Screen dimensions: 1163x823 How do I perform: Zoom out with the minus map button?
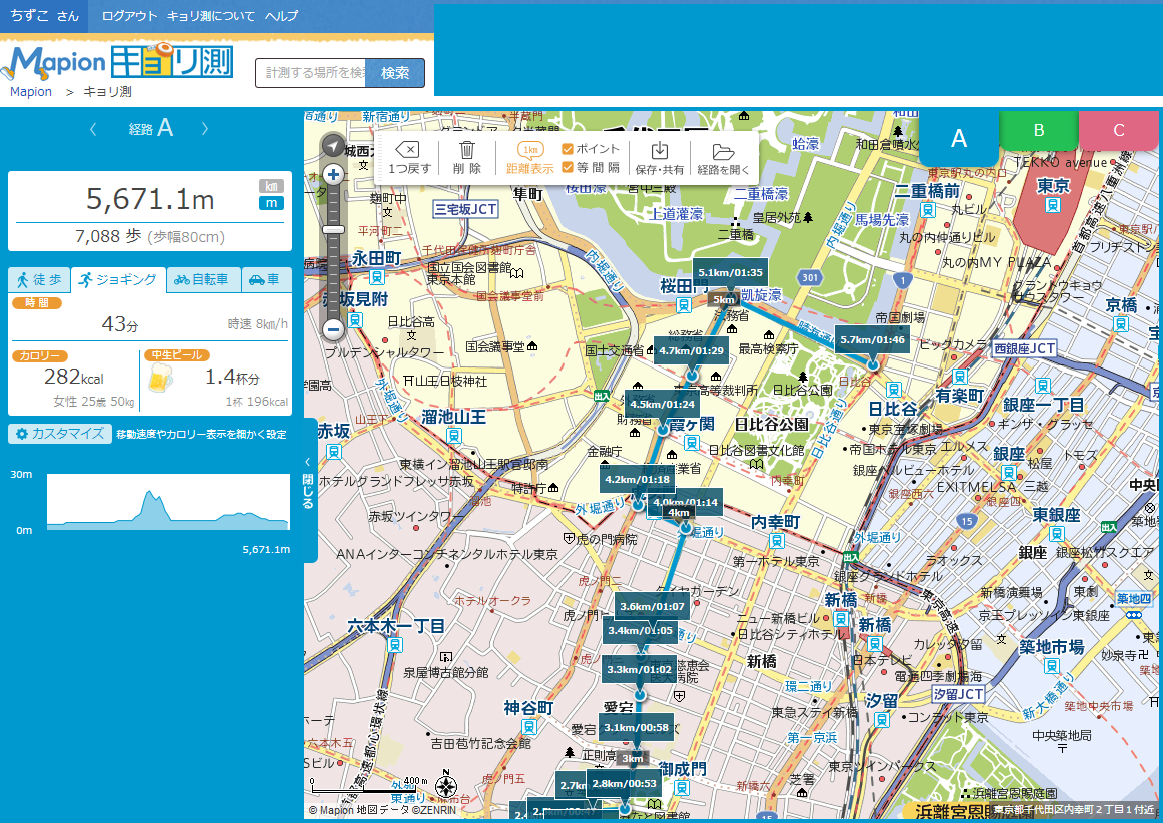pyautogui.click(x=334, y=329)
